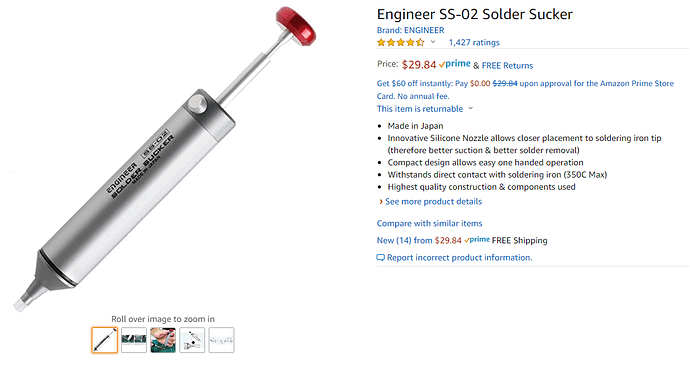Click the star rating icons

[x=400, y=42]
